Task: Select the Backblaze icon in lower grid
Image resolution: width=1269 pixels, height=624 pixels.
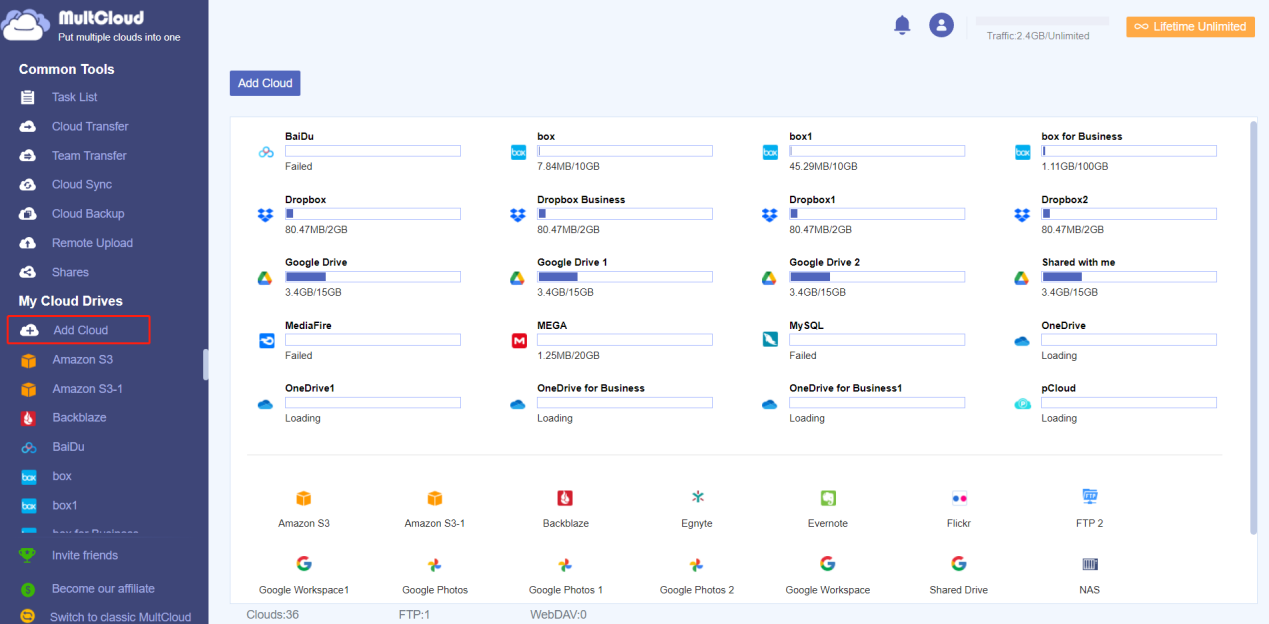Action: (565, 498)
